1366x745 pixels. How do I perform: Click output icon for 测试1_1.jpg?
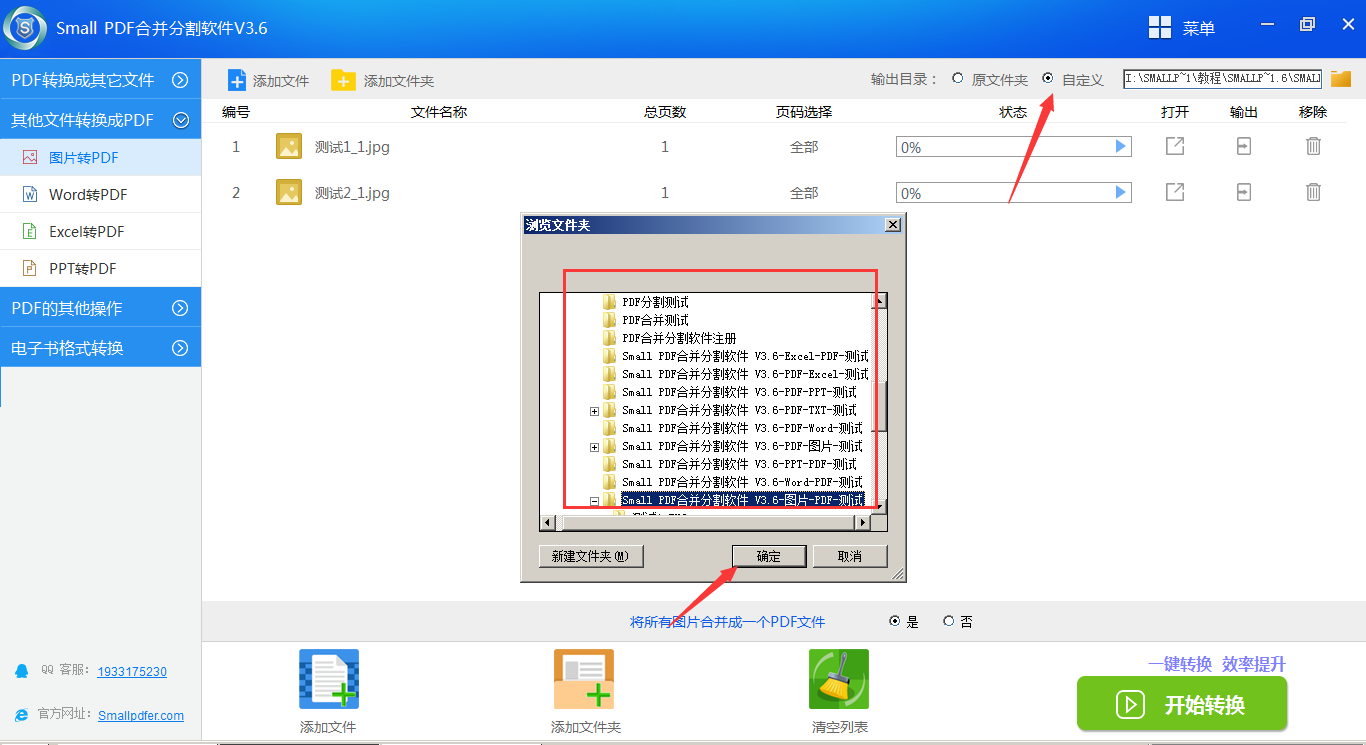[1243, 147]
